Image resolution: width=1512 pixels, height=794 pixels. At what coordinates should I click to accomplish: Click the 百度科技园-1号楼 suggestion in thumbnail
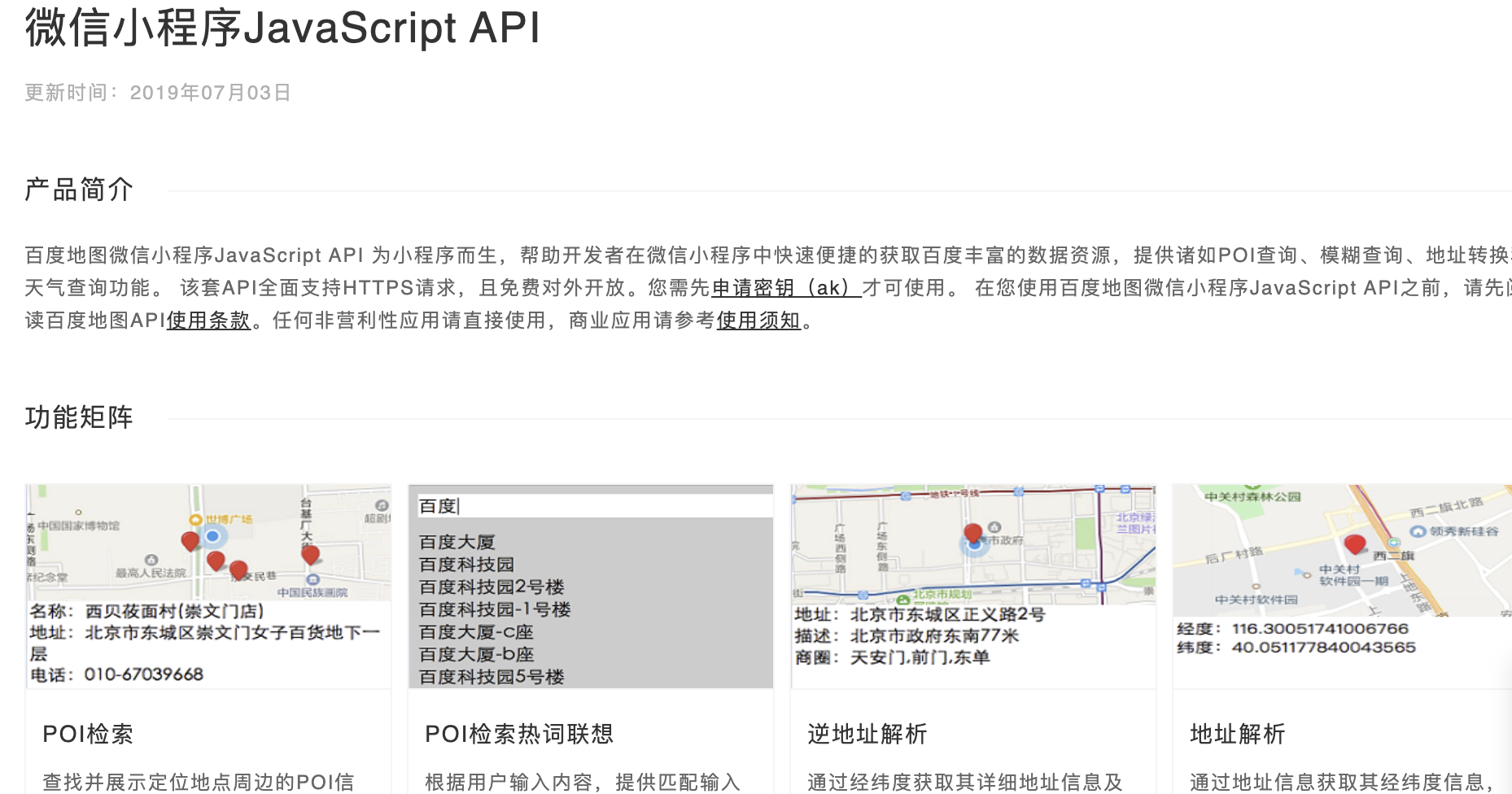pos(495,609)
